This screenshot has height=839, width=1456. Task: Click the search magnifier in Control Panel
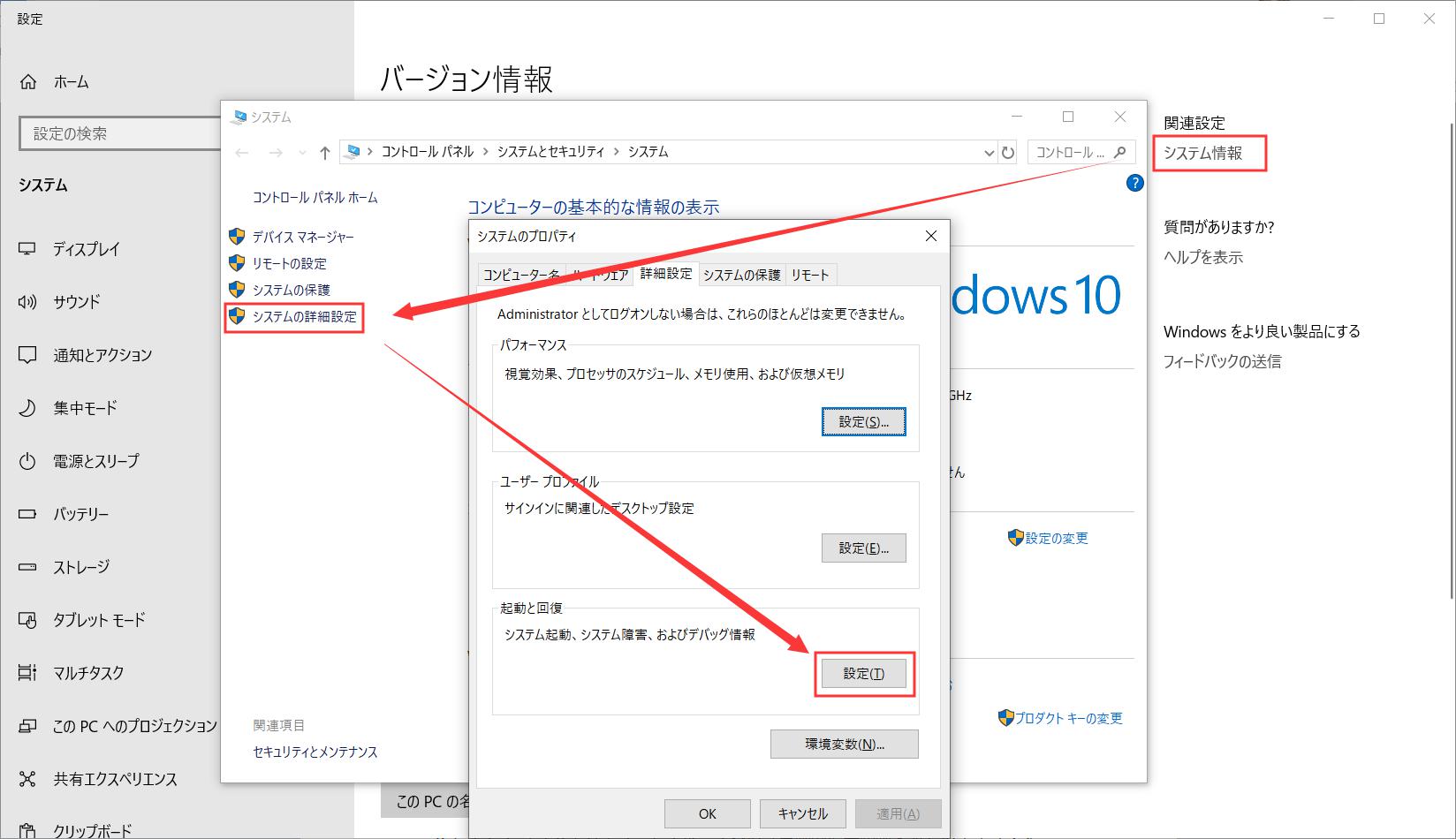[x=1120, y=152]
